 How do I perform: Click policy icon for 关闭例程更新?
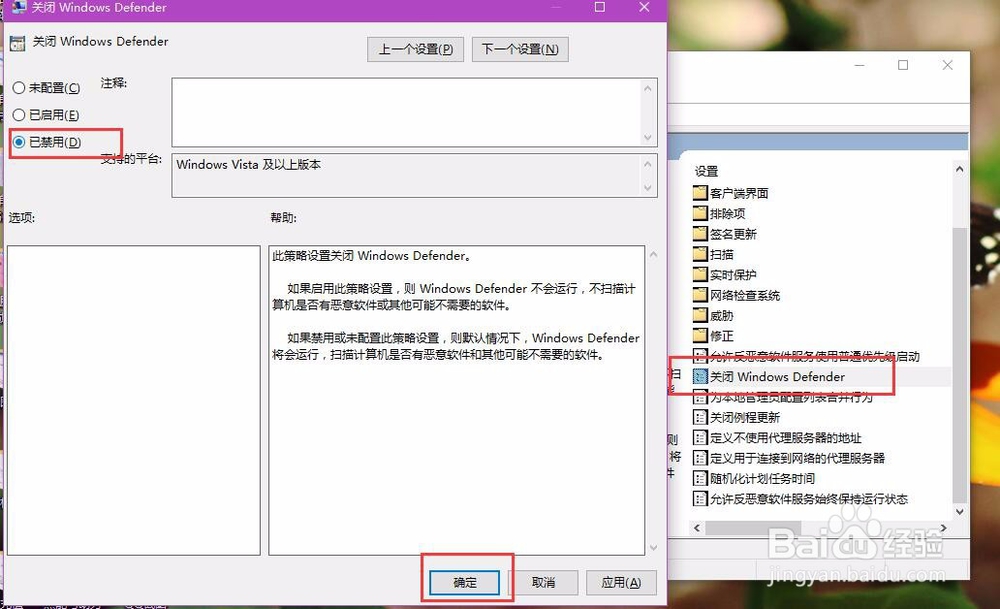pos(700,417)
